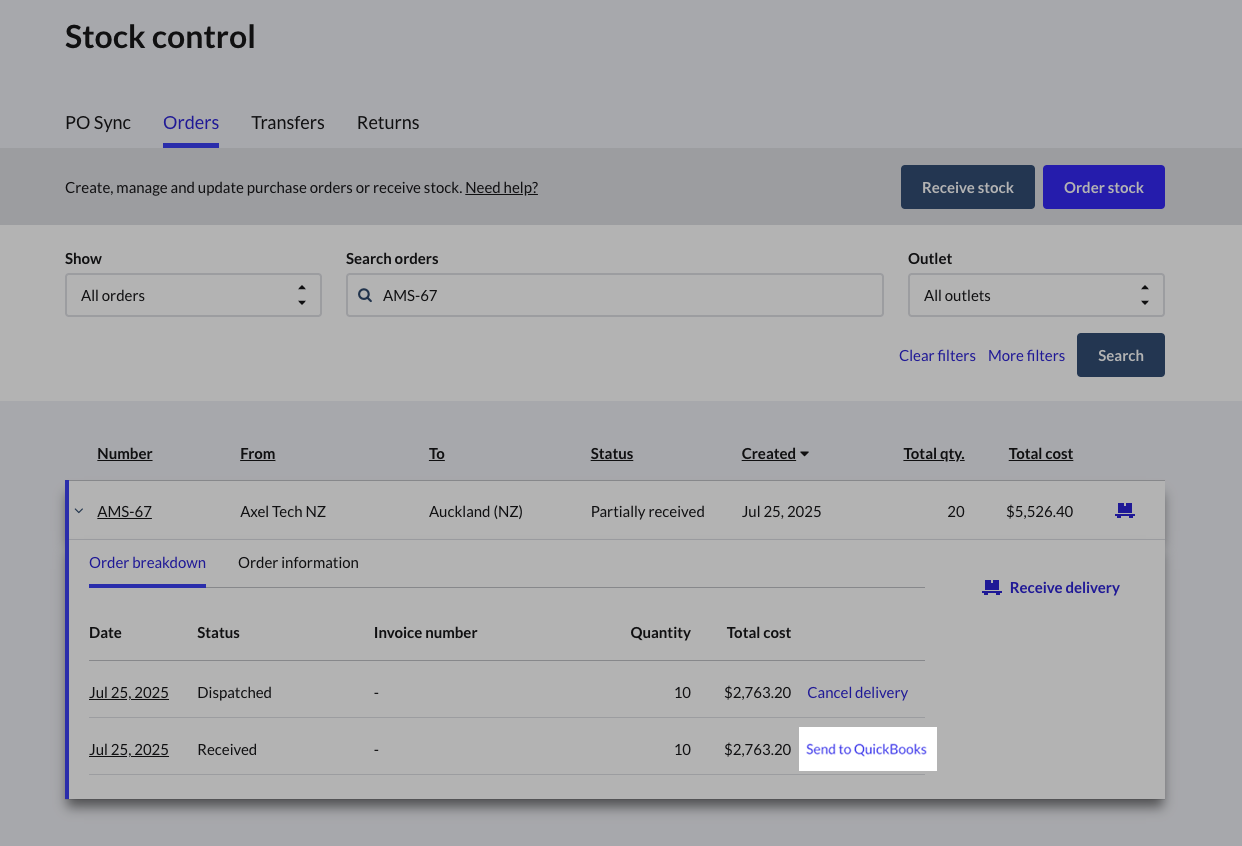1242x846 pixels.
Task: Open the Show All orders dropdown
Action: click(193, 296)
